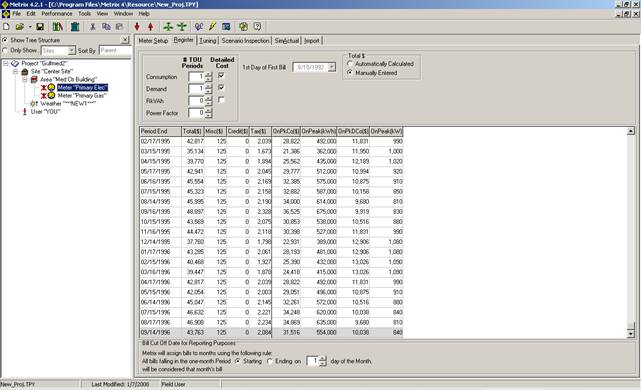The image size is (641, 390).
Task: Open the 1st Day of First Bill dropdown
Action: pyautogui.click(x=332, y=67)
